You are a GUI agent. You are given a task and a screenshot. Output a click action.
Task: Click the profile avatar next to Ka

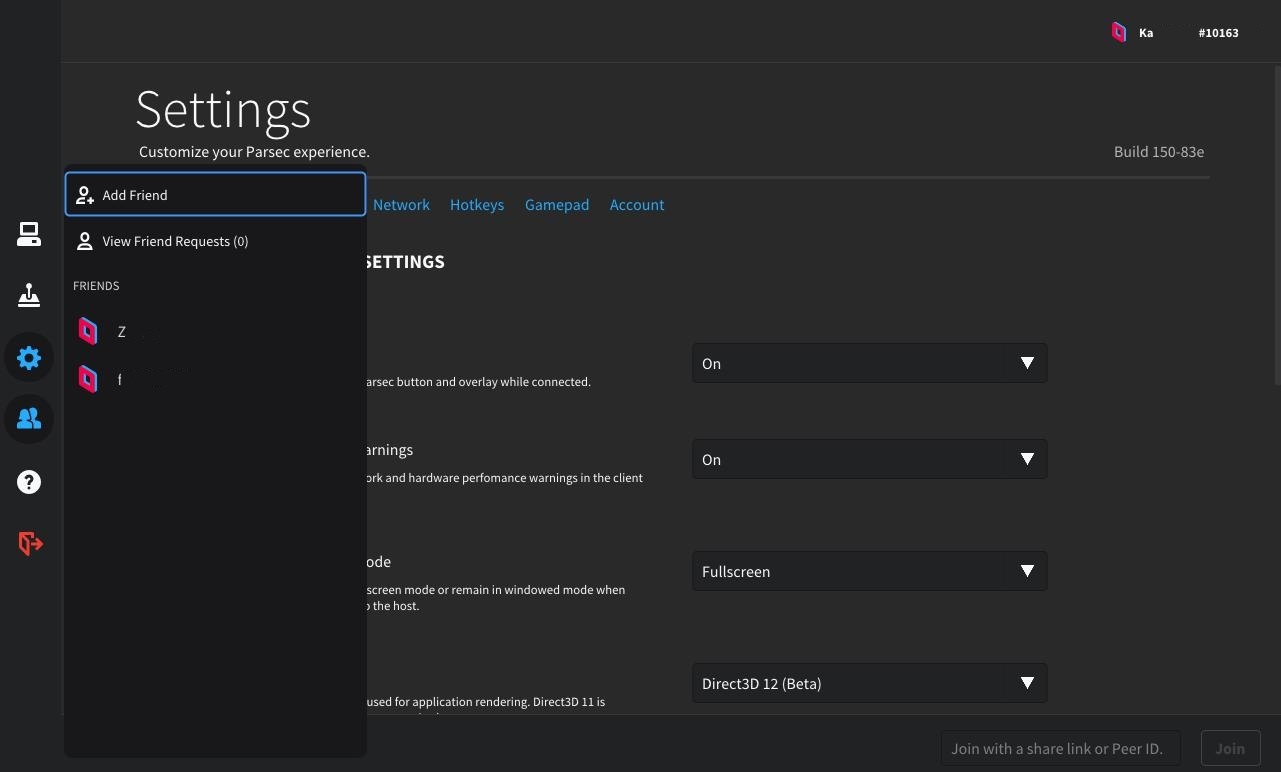1119,32
